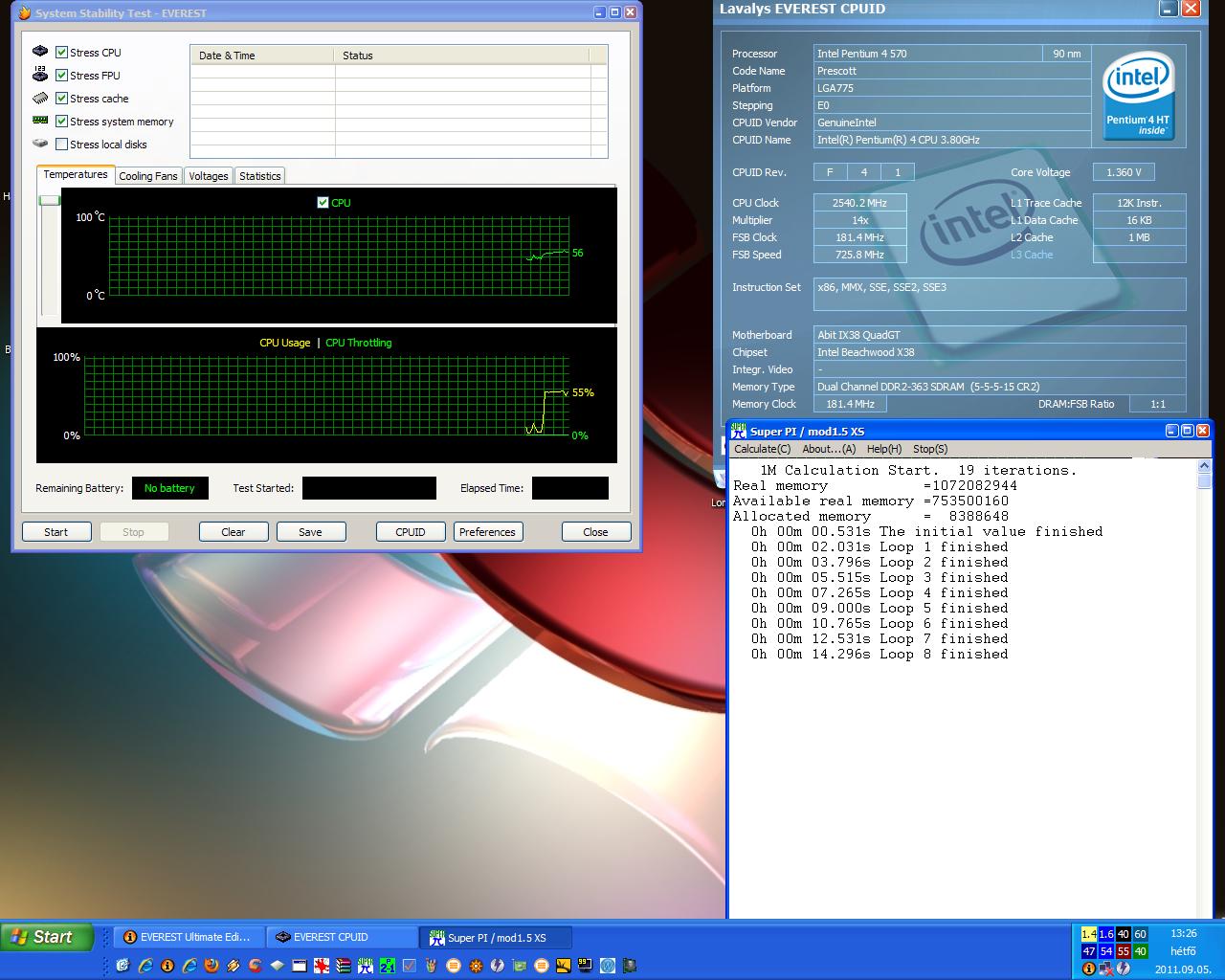Click the Preferences button
Screen dimensions: 1225x980
[487, 532]
